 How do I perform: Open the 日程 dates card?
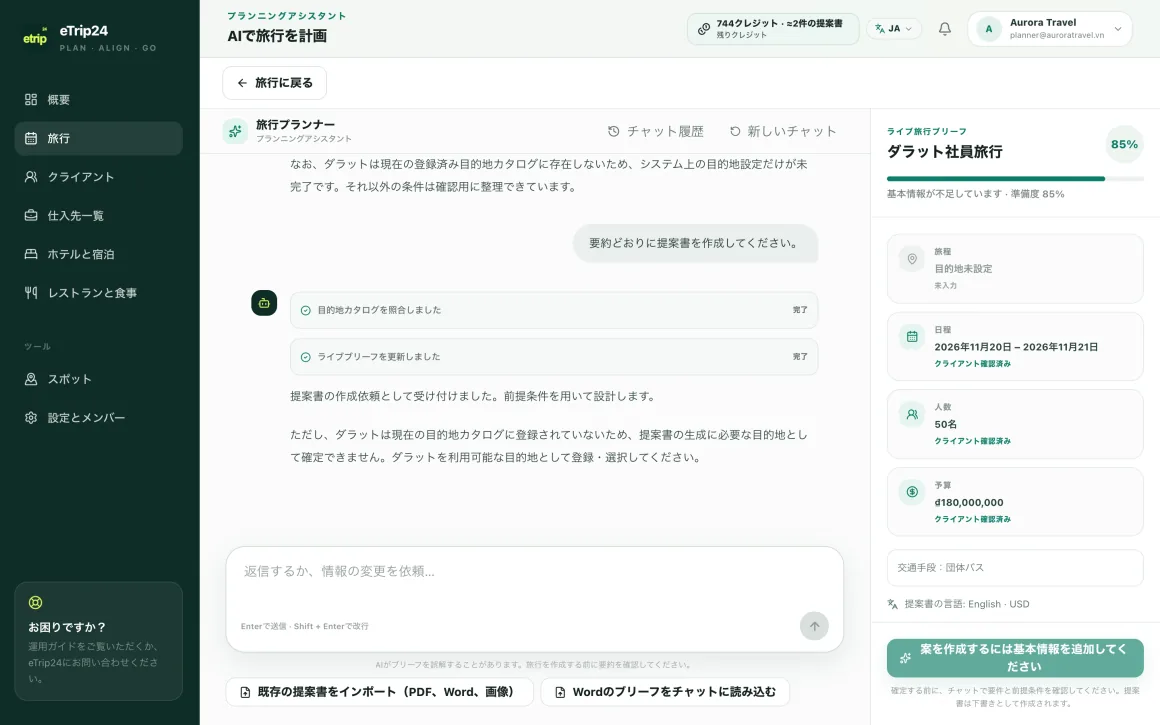pos(1015,346)
